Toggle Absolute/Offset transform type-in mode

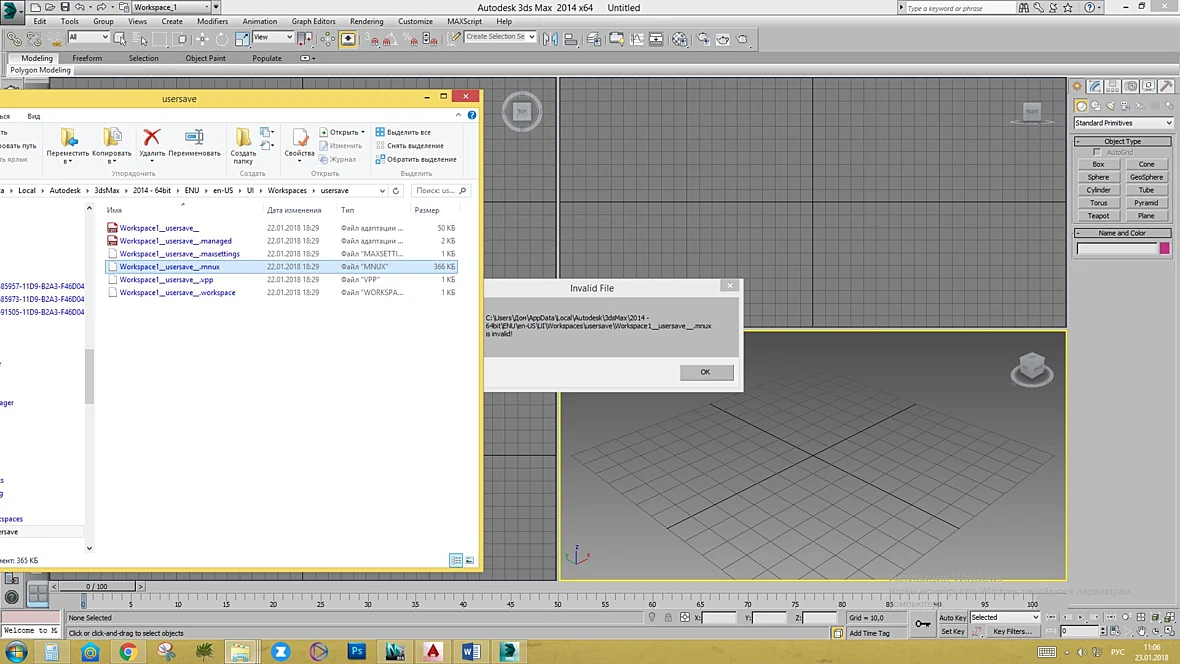click(685, 617)
